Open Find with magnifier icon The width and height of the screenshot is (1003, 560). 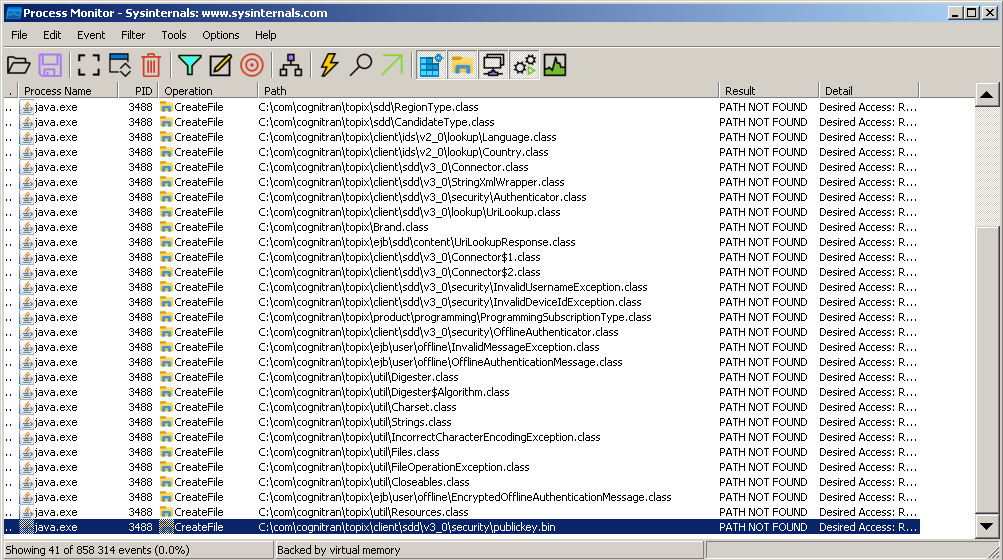[x=361, y=65]
